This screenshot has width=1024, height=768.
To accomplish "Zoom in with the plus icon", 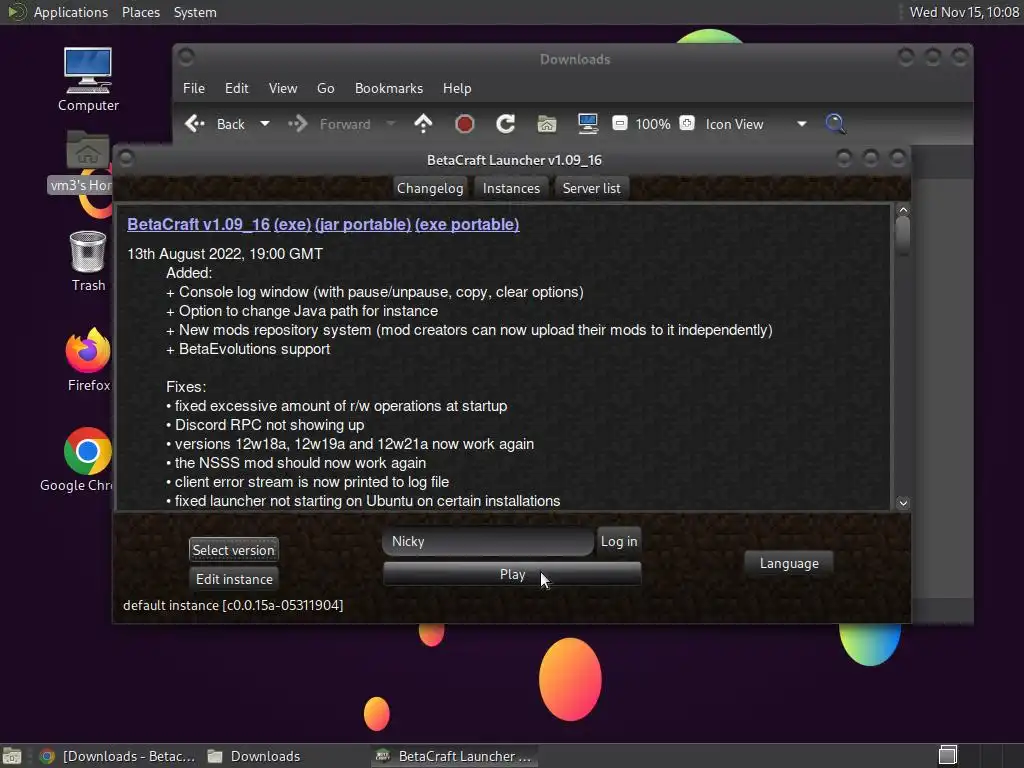I will pyautogui.click(x=687, y=123).
